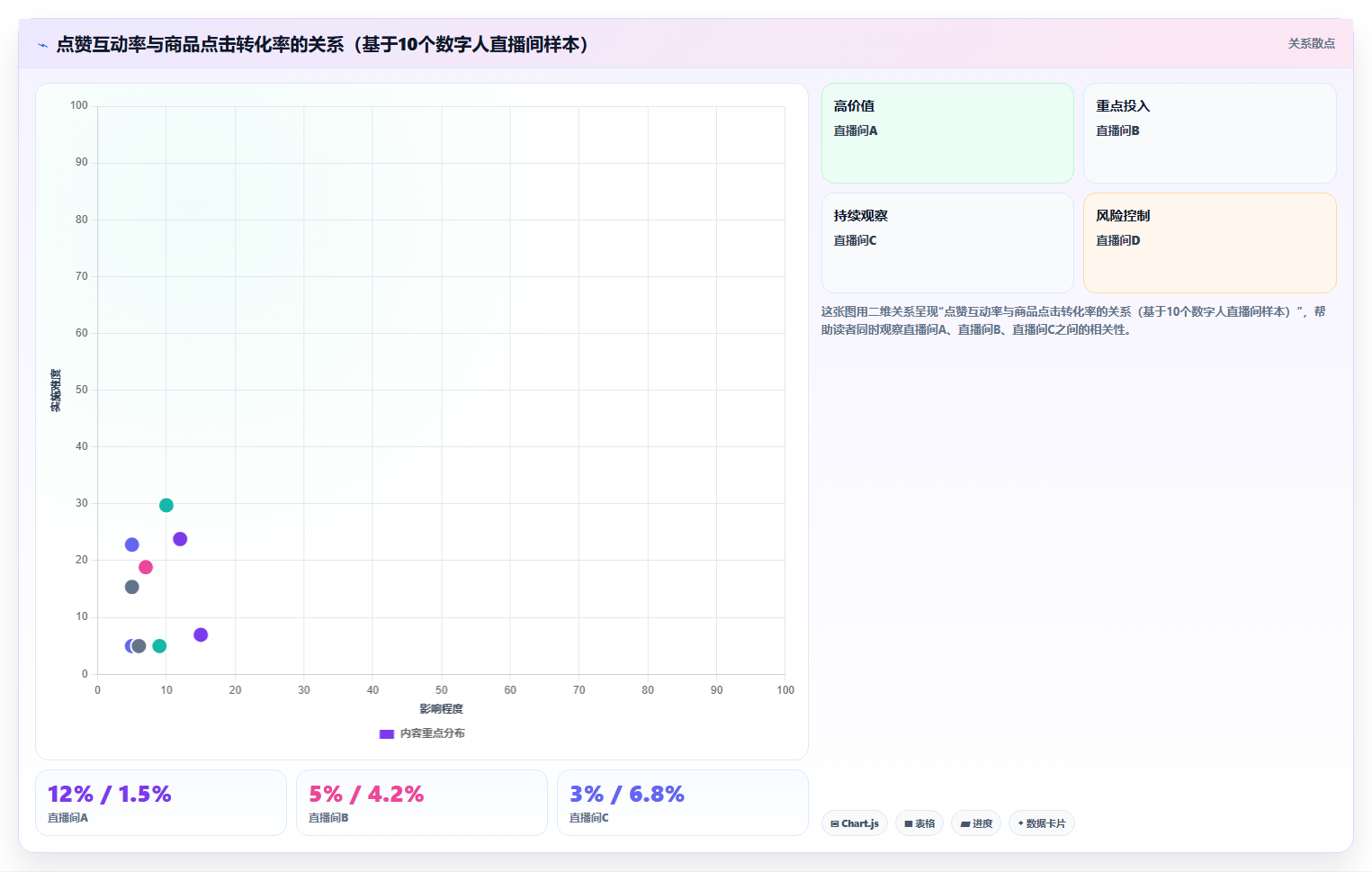Click the Chart.js chip
The width and height of the screenshot is (1372, 872).
855,823
